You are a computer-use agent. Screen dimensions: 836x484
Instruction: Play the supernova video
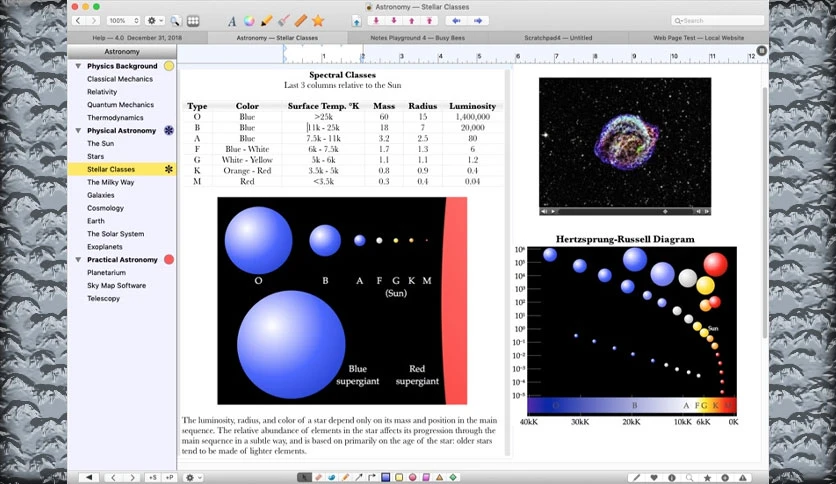(x=553, y=212)
